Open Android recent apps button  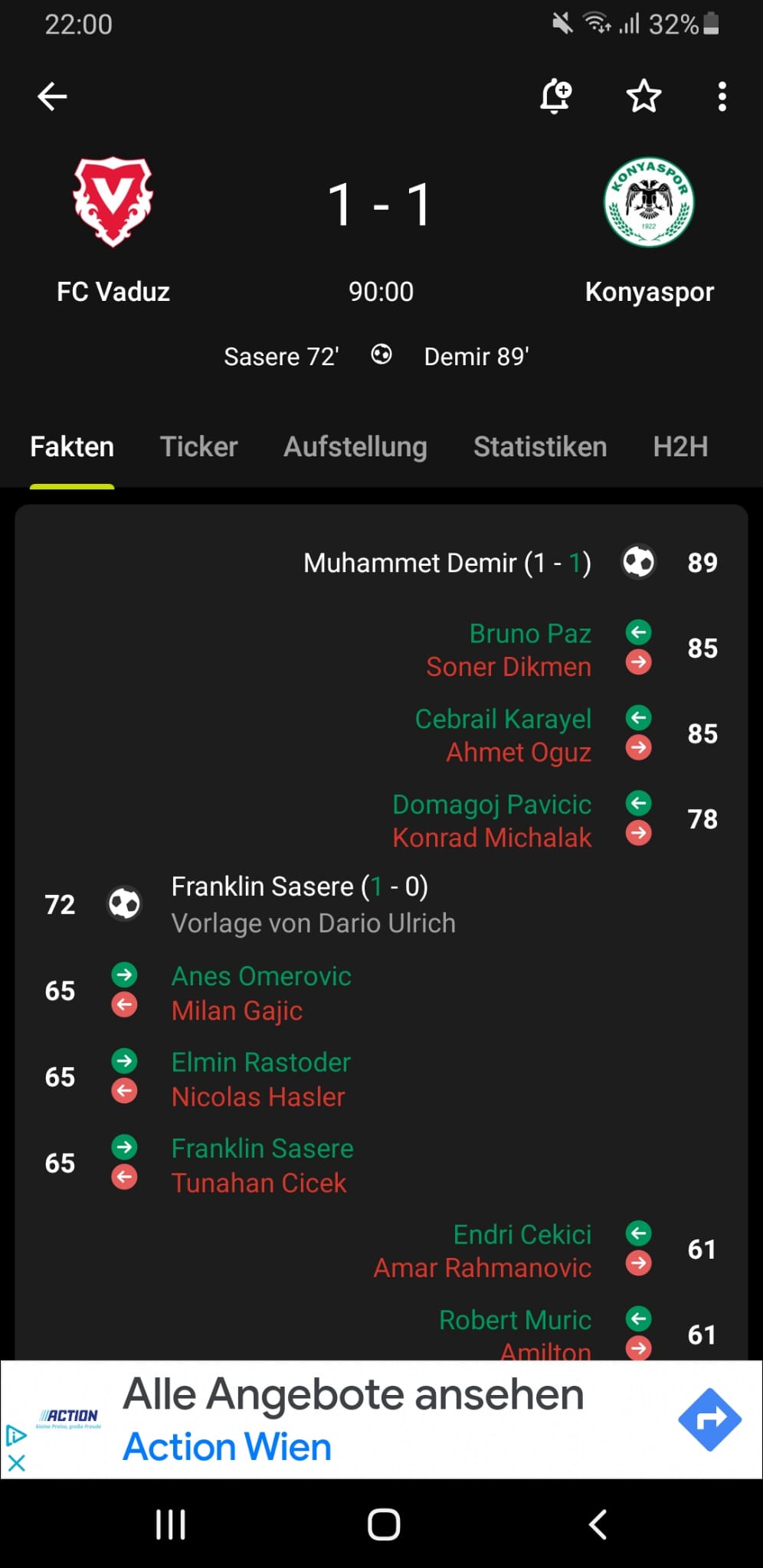click(x=170, y=1524)
